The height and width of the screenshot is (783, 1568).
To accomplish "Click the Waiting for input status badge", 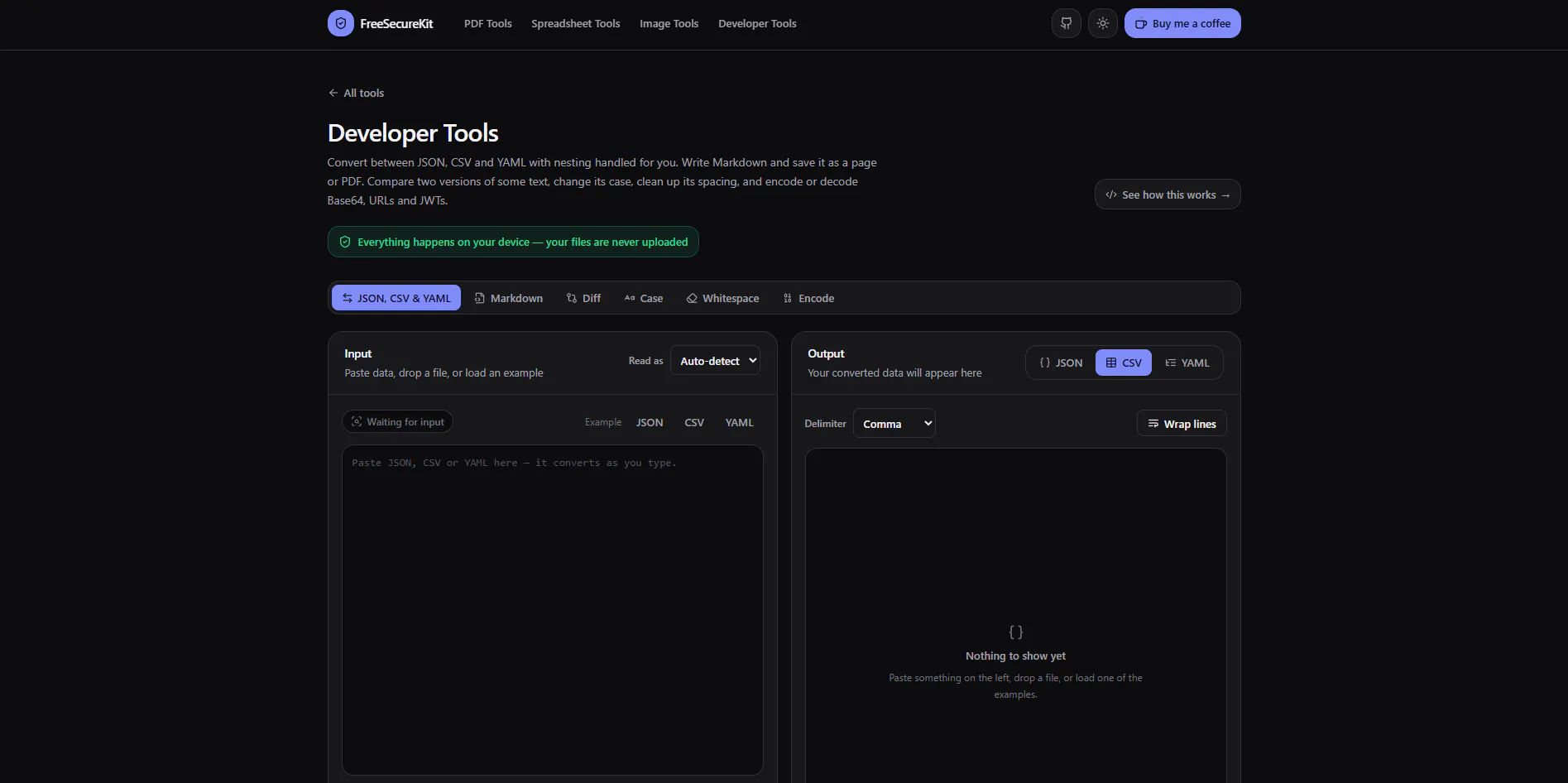I will coord(397,422).
